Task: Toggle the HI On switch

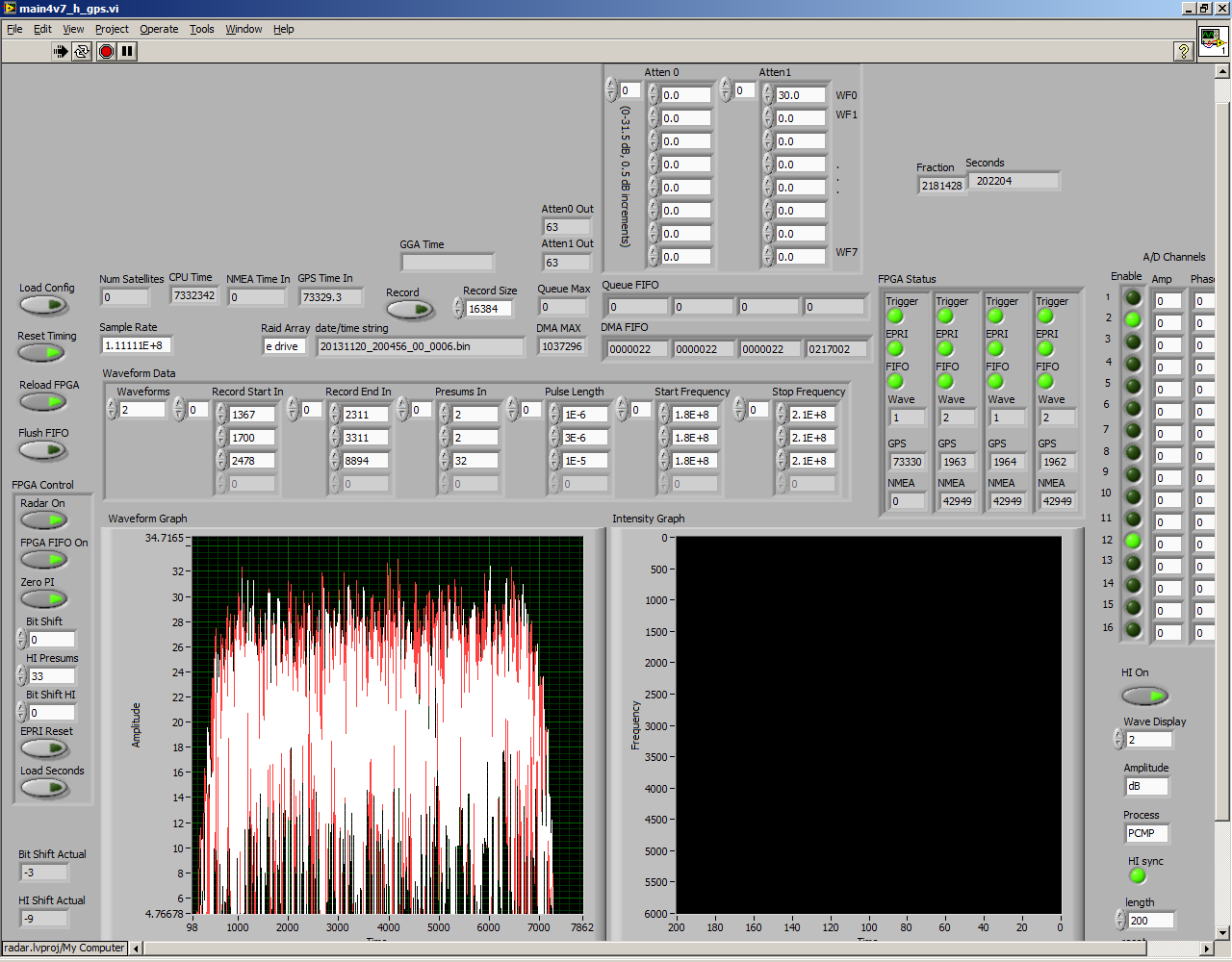Action: pyautogui.click(x=1144, y=695)
